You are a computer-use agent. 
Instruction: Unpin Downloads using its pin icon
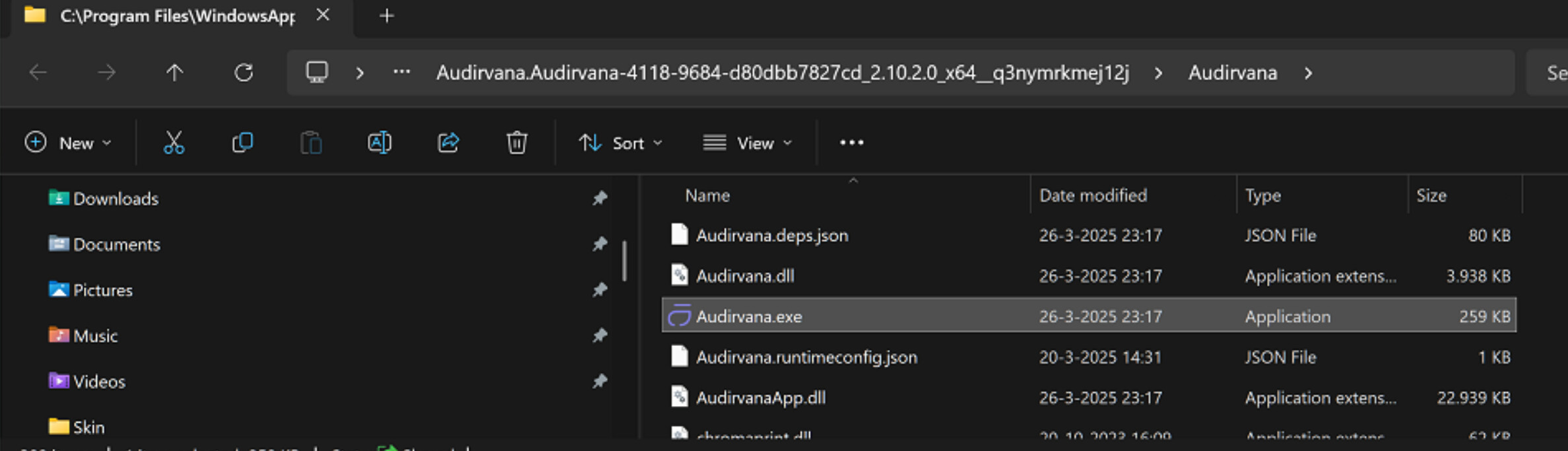coord(599,198)
